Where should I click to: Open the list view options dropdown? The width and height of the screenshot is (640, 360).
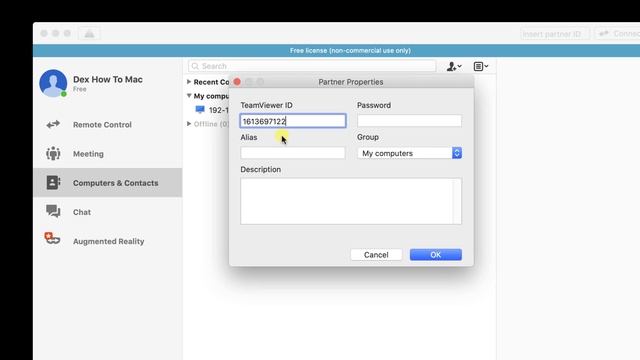tap(481, 66)
